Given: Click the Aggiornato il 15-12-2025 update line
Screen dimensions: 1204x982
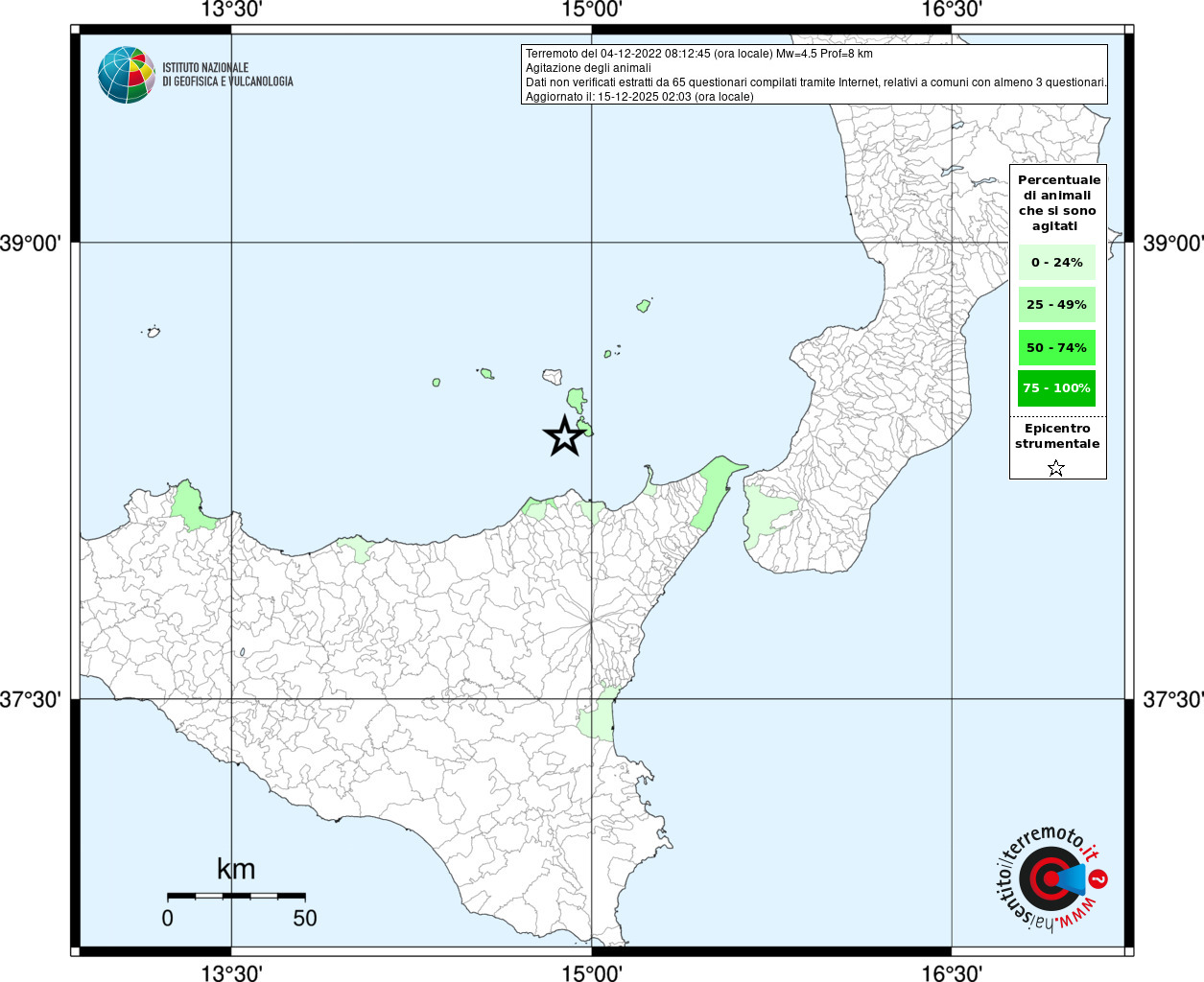Looking at the screenshot, I should pyautogui.click(x=639, y=97).
